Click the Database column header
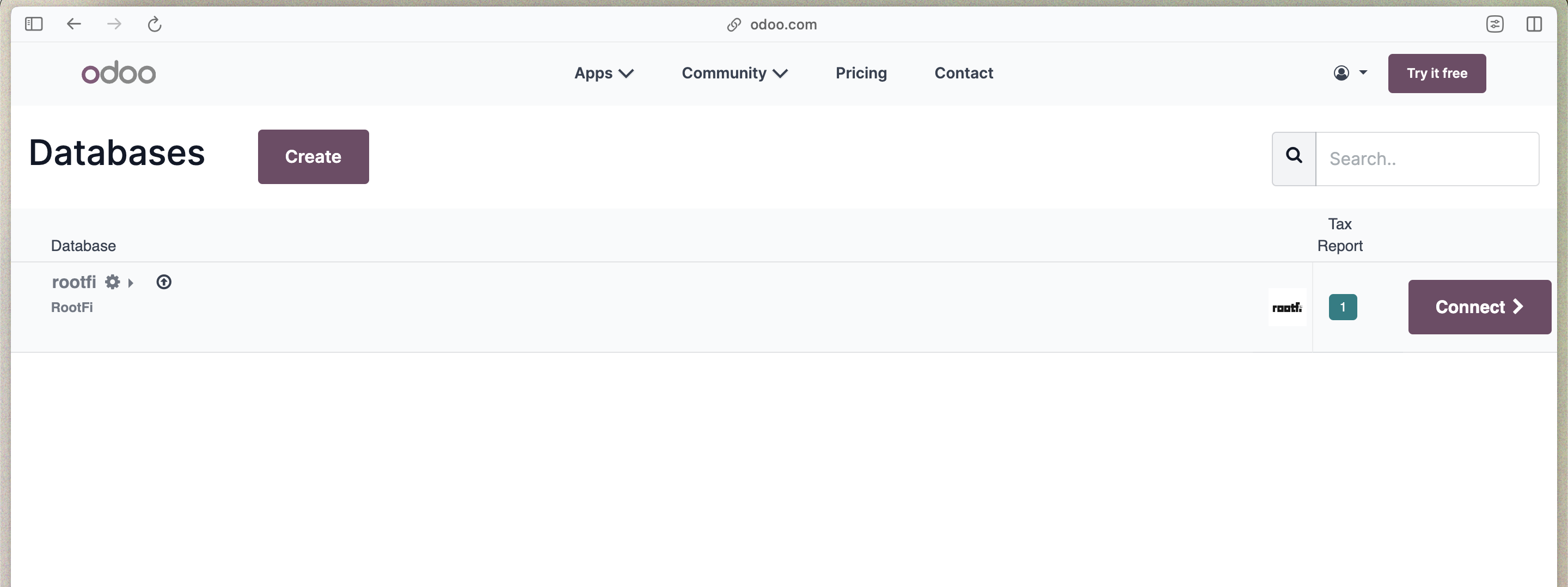This screenshot has width=1568, height=587. [x=83, y=246]
